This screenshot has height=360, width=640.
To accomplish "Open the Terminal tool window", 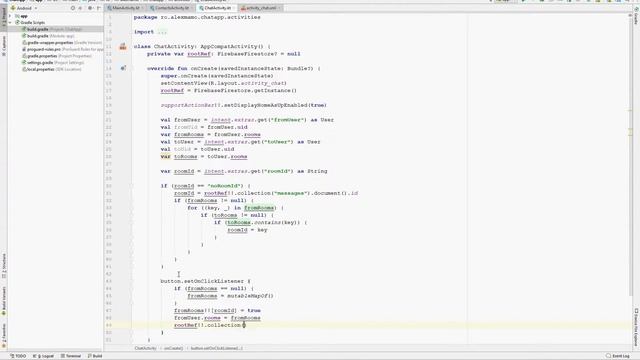I will pyautogui.click(x=71, y=356).
